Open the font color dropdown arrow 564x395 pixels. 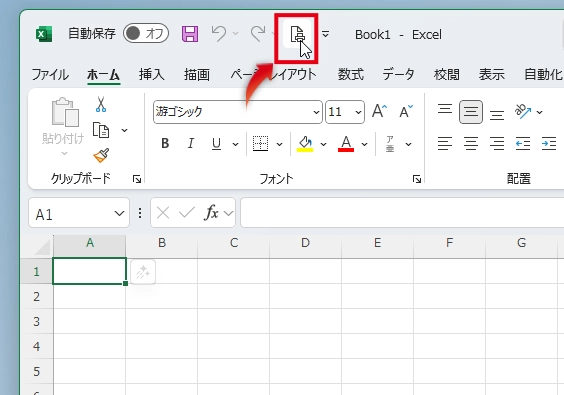pos(365,144)
